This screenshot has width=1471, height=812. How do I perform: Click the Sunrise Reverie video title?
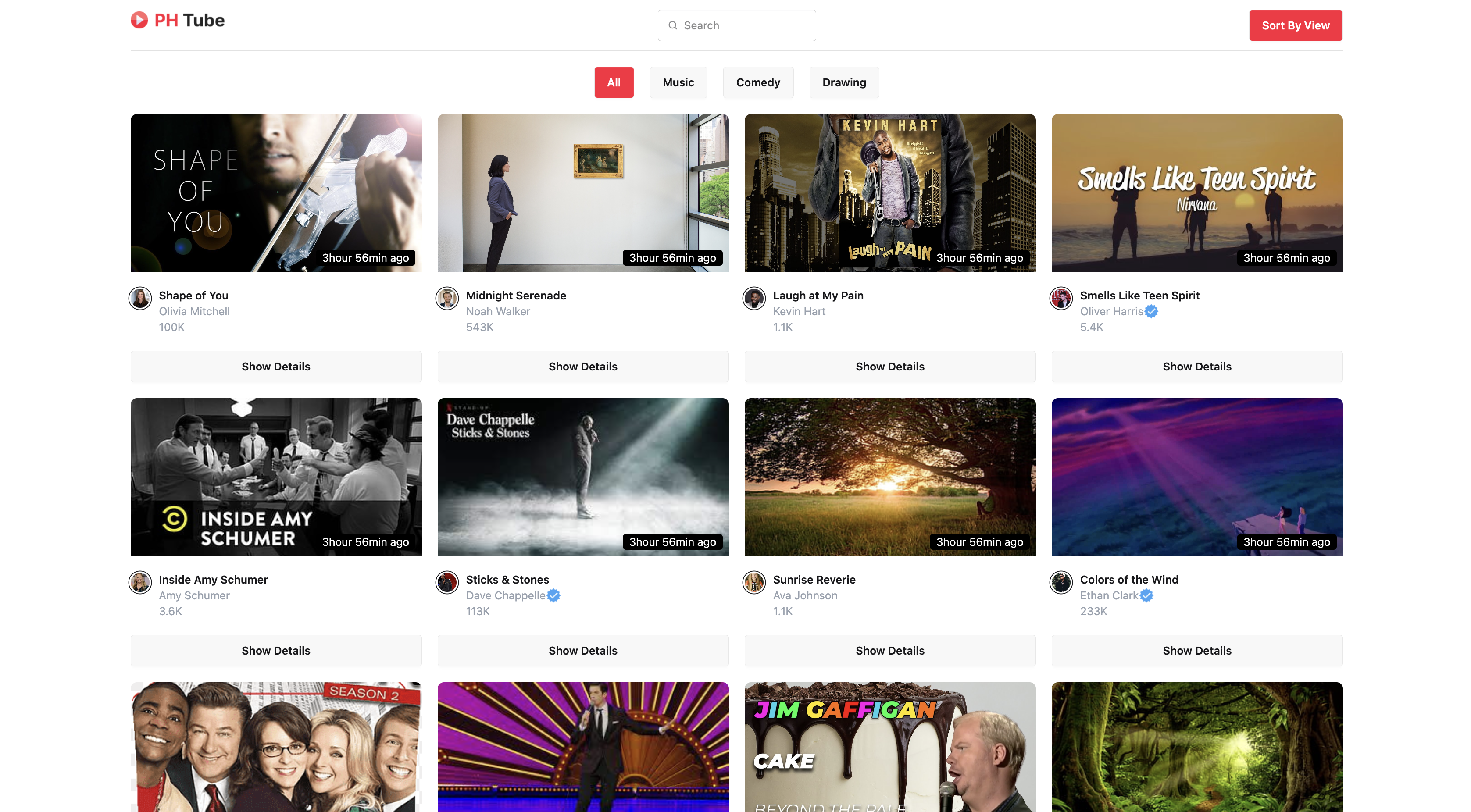tap(814, 580)
